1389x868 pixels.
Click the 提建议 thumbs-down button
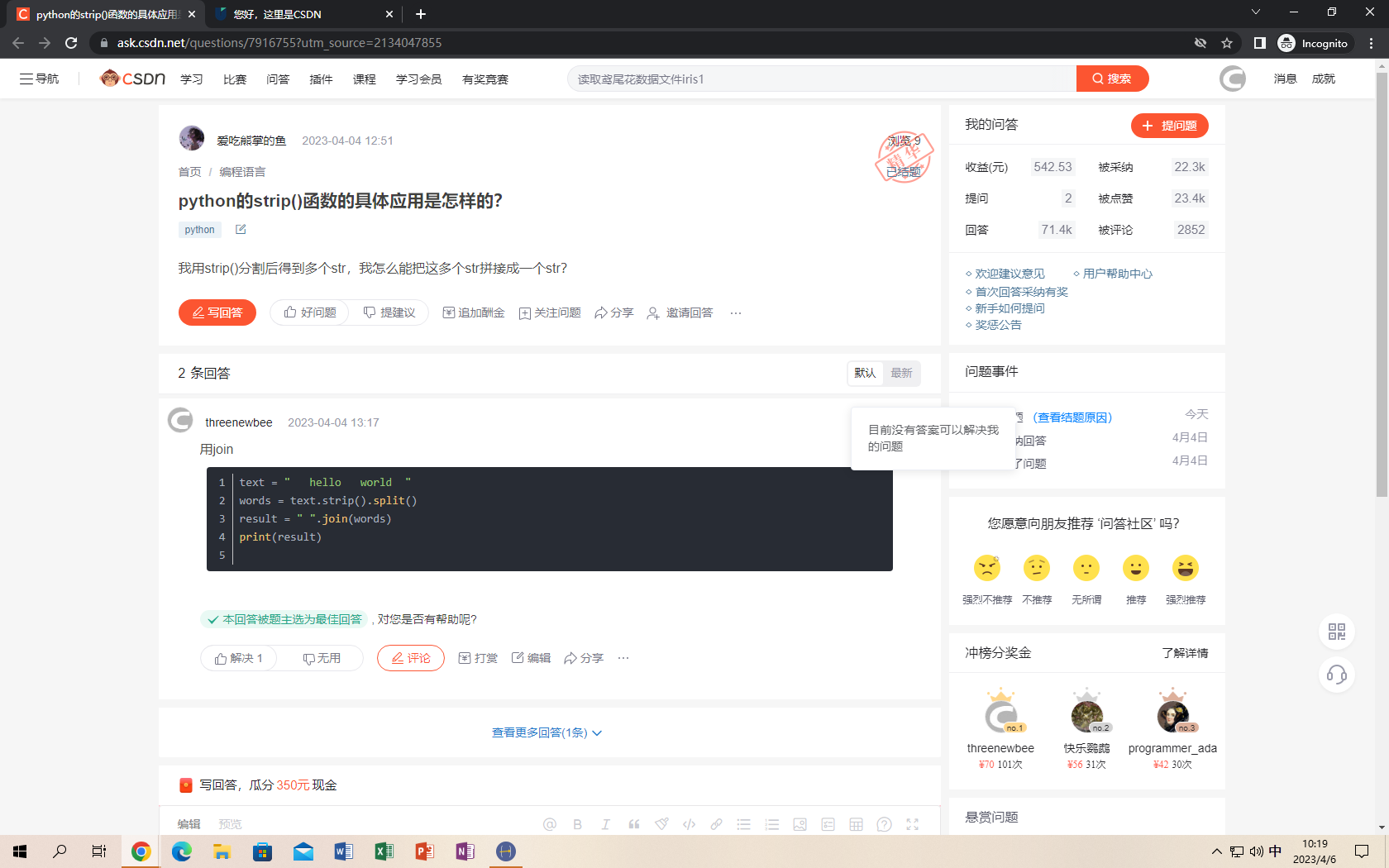(389, 312)
